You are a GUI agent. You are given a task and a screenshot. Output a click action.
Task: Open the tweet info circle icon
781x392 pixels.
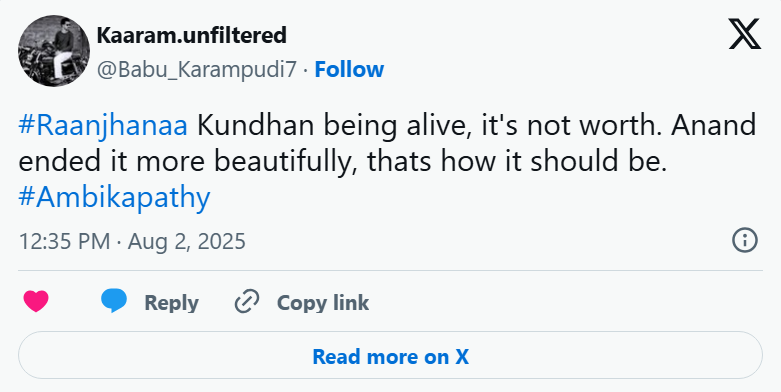pos(745,241)
